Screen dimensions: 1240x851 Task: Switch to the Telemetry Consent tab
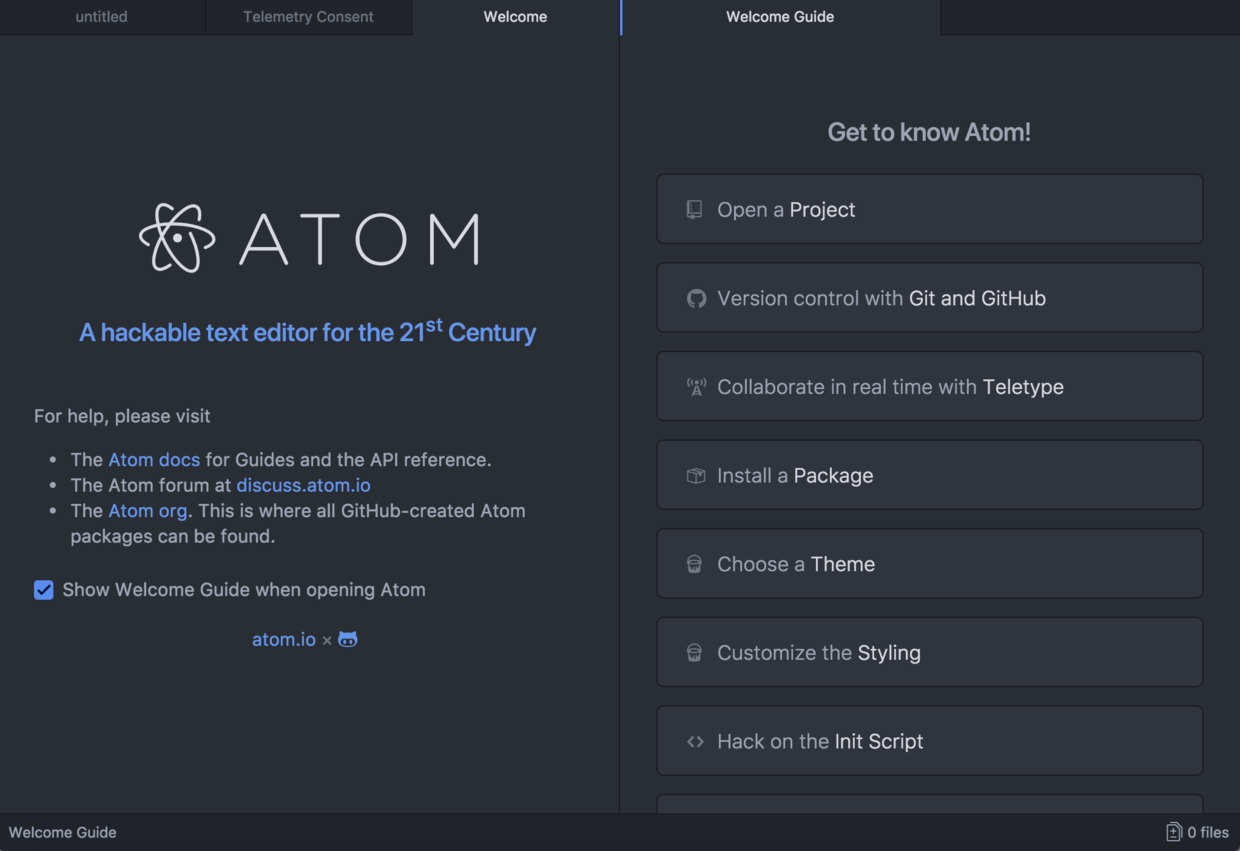pyautogui.click(x=308, y=17)
